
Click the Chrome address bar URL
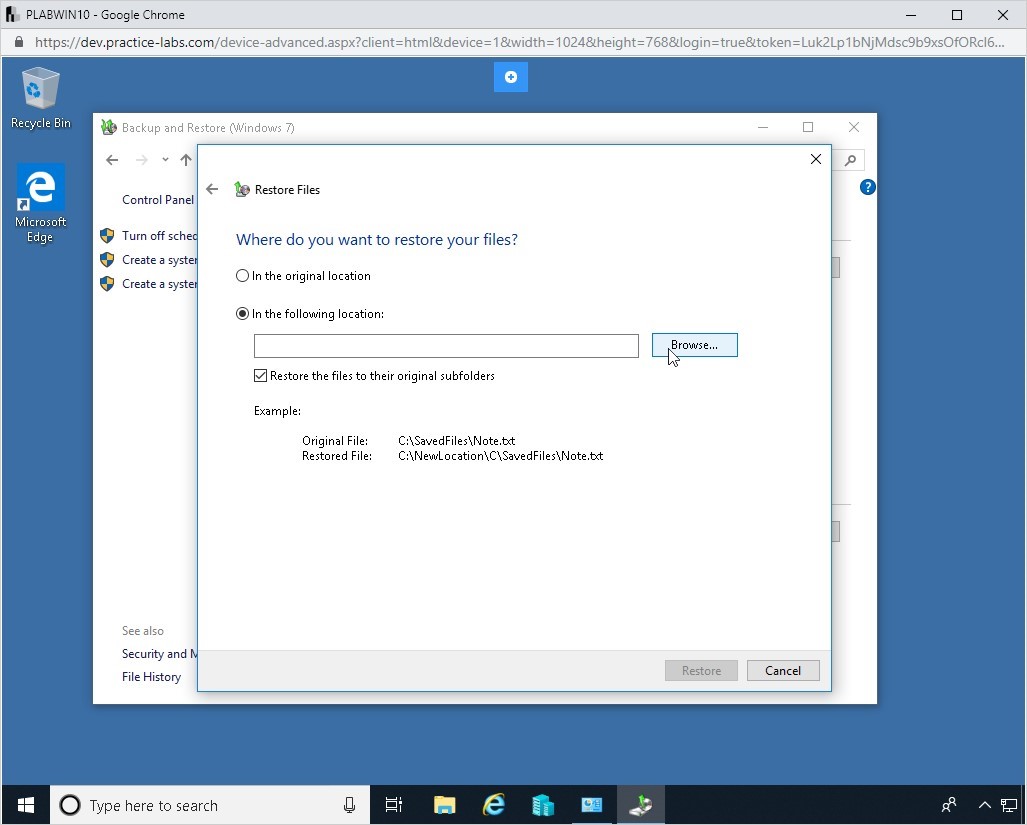click(519, 43)
